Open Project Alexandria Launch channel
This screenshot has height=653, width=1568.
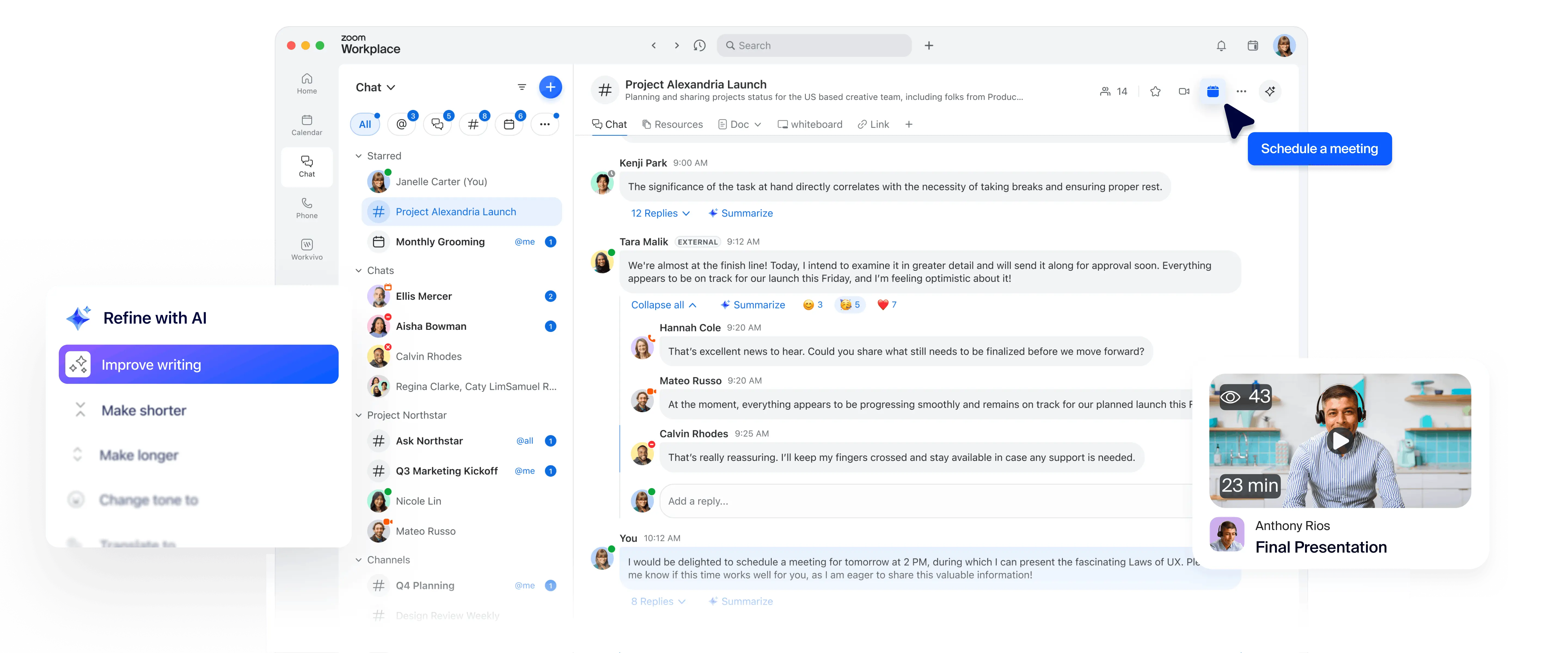[x=461, y=212]
